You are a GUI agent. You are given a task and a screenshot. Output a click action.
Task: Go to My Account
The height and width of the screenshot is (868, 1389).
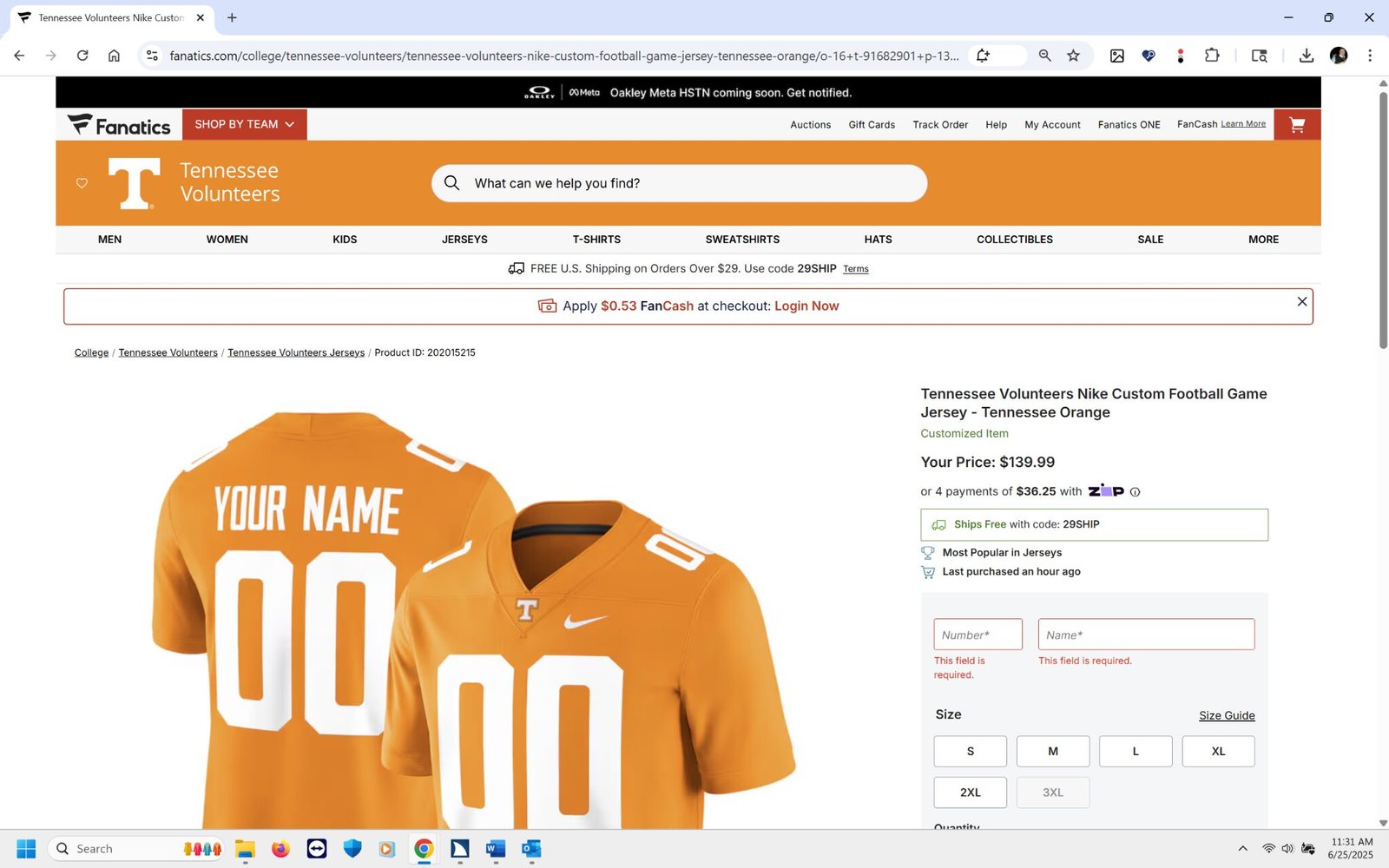(1052, 125)
